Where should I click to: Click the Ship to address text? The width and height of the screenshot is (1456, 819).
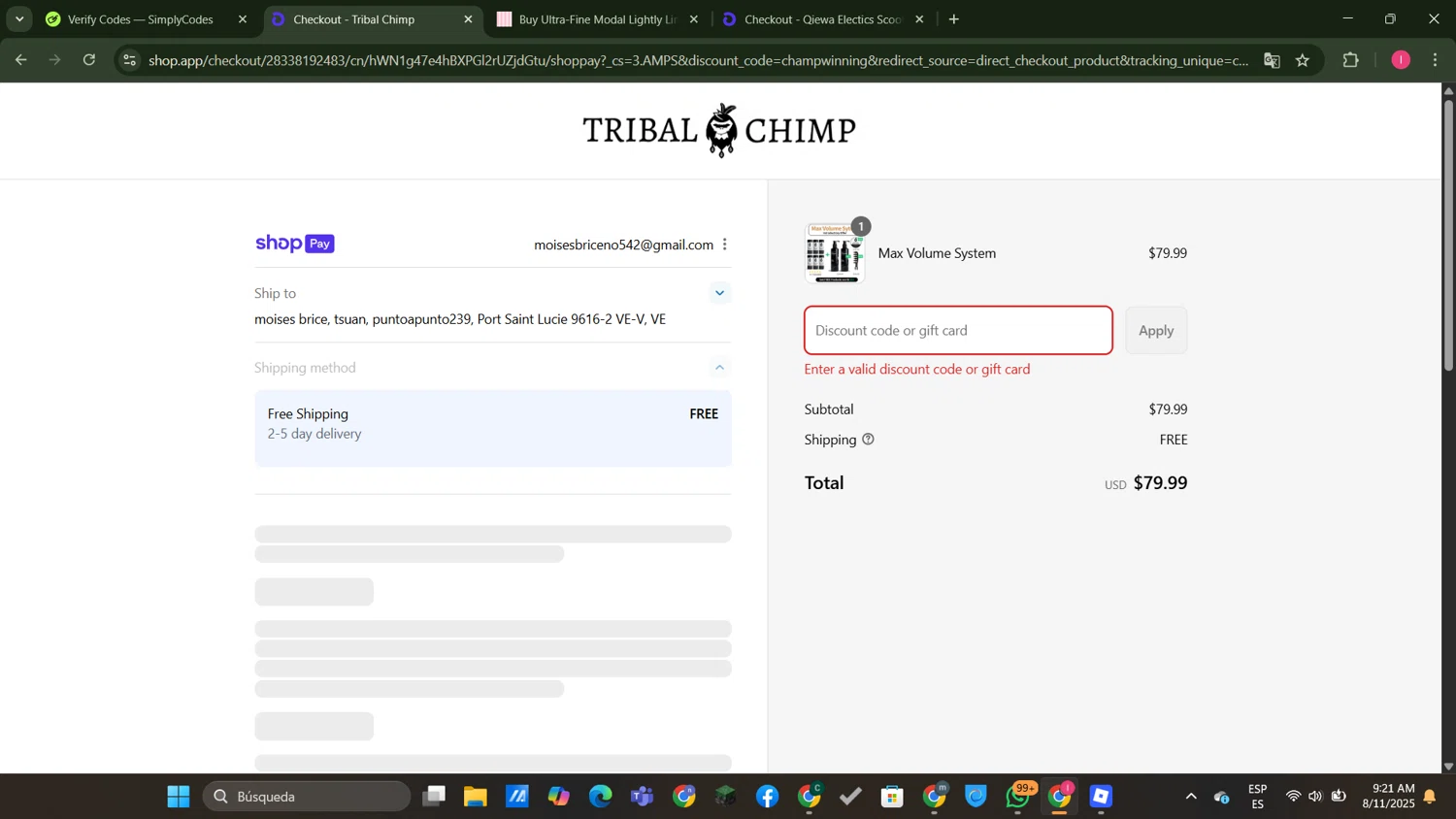(460, 319)
